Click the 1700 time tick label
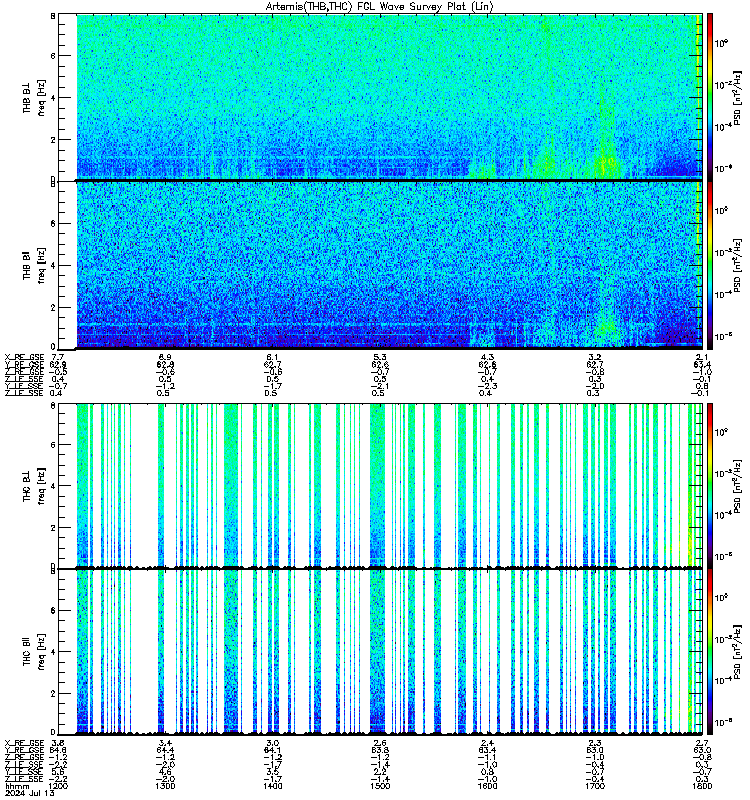 (594, 786)
